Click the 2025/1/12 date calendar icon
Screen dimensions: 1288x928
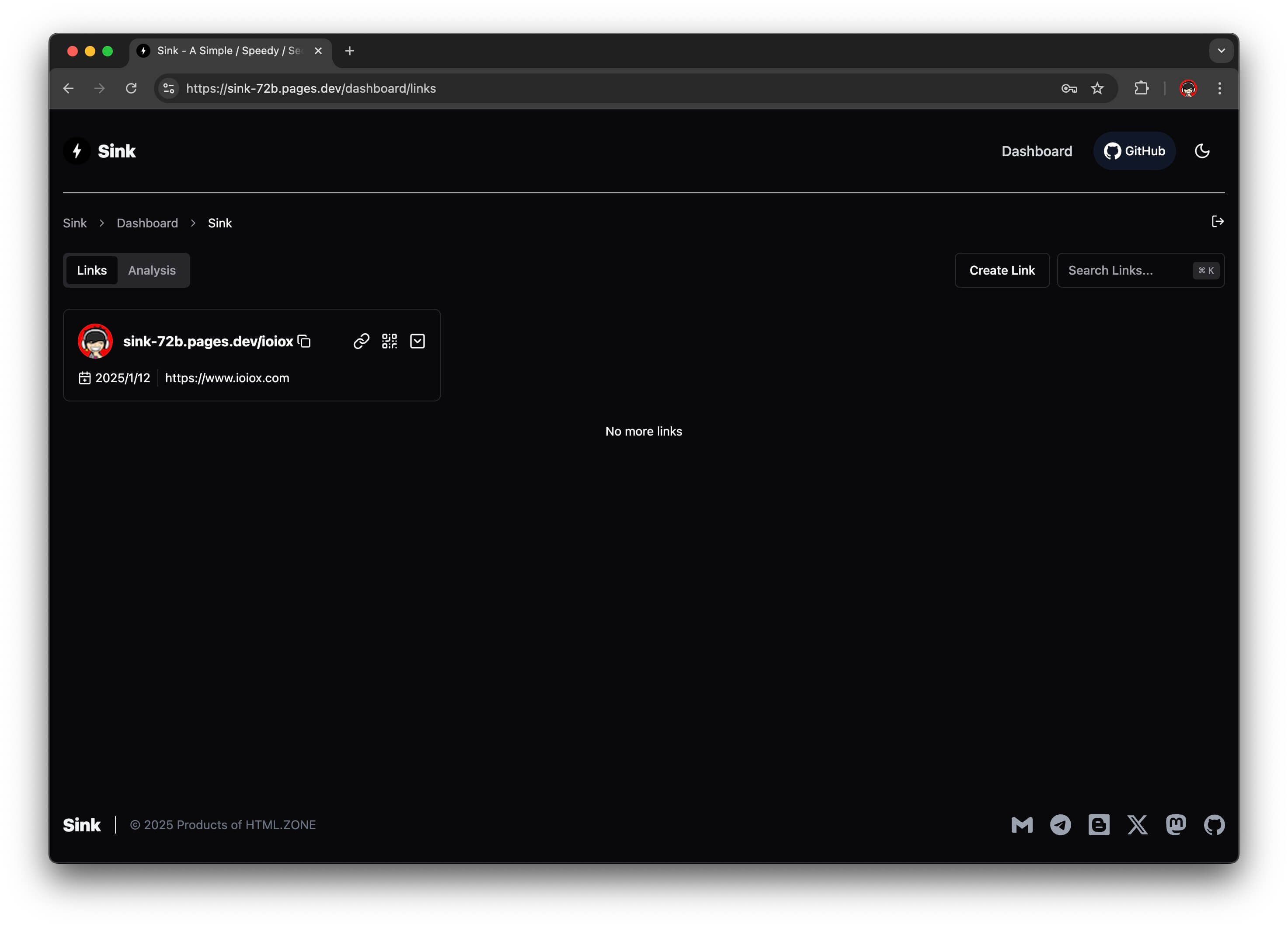pos(85,378)
